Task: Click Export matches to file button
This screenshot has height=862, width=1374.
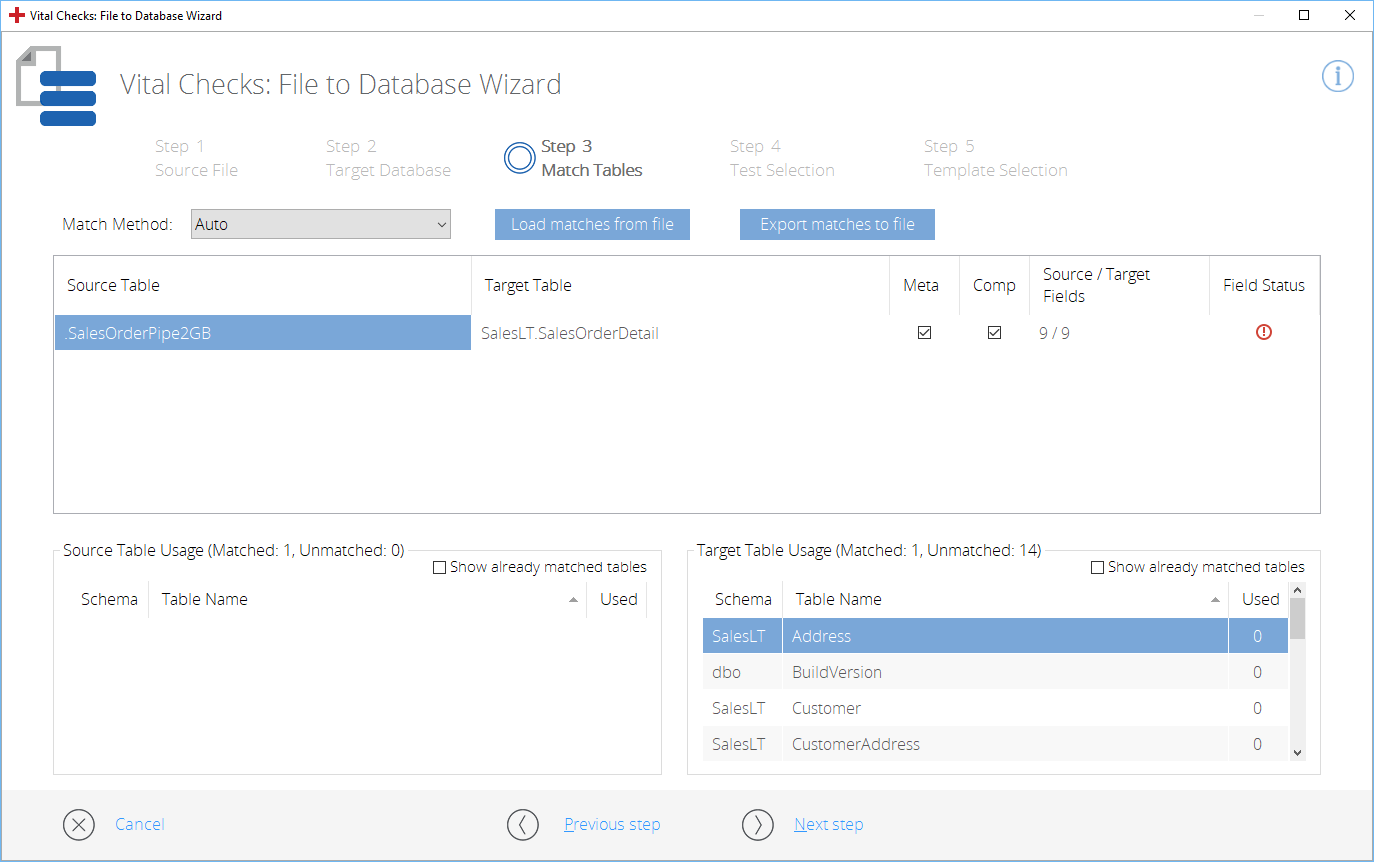Action: point(837,224)
